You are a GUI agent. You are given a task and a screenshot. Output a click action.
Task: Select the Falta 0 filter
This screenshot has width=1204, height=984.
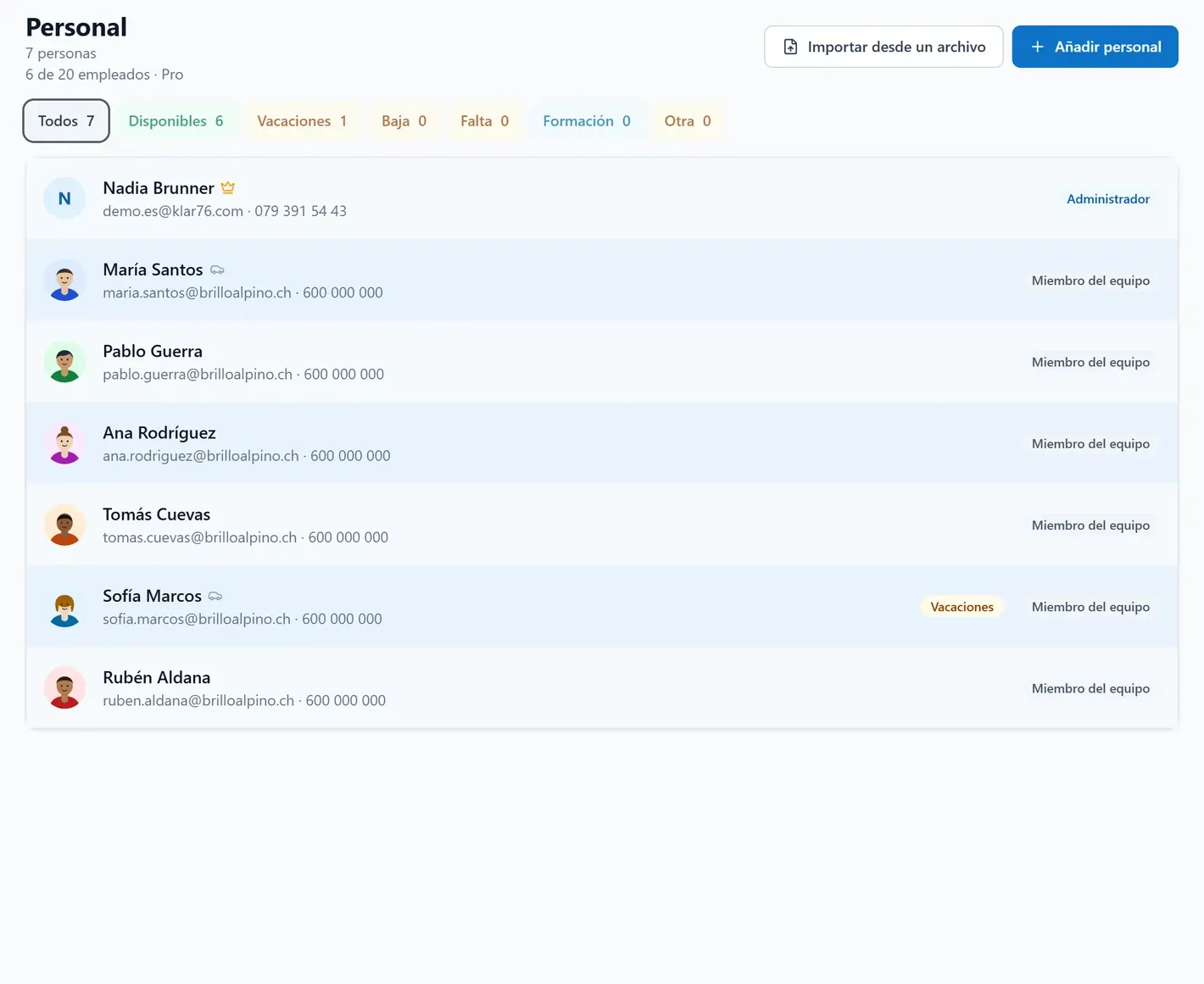pyautogui.click(x=484, y=120)
